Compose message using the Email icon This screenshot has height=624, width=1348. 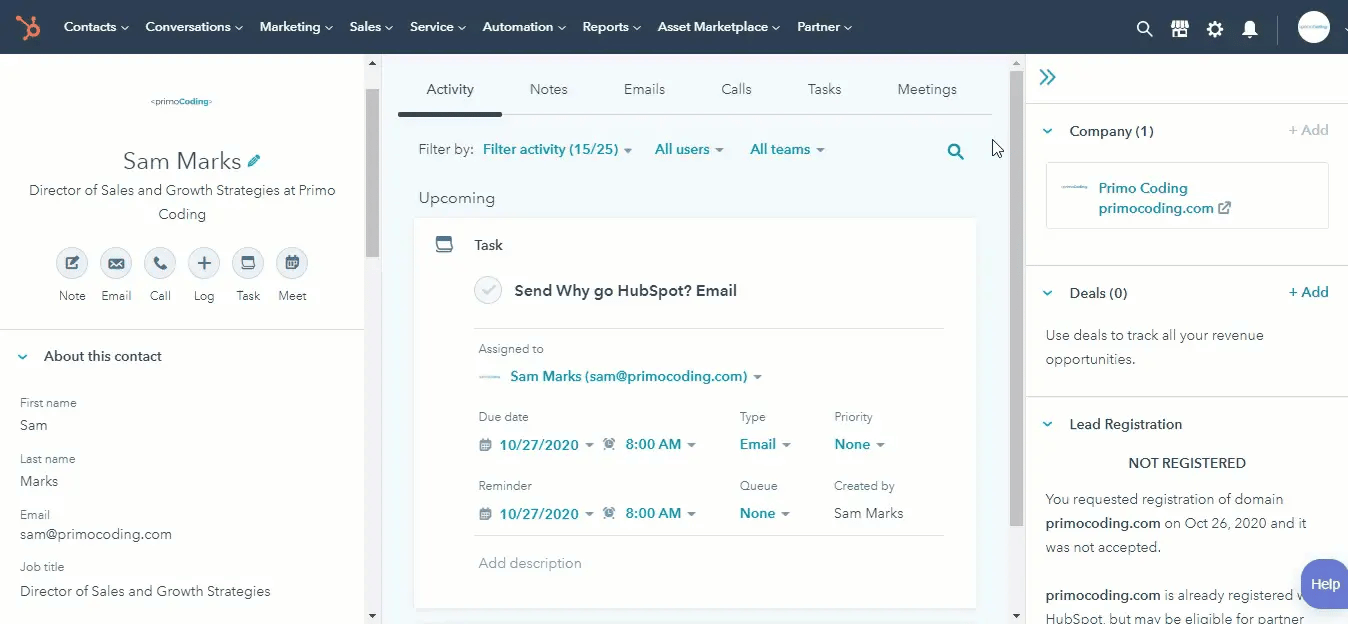pos(116,264)
